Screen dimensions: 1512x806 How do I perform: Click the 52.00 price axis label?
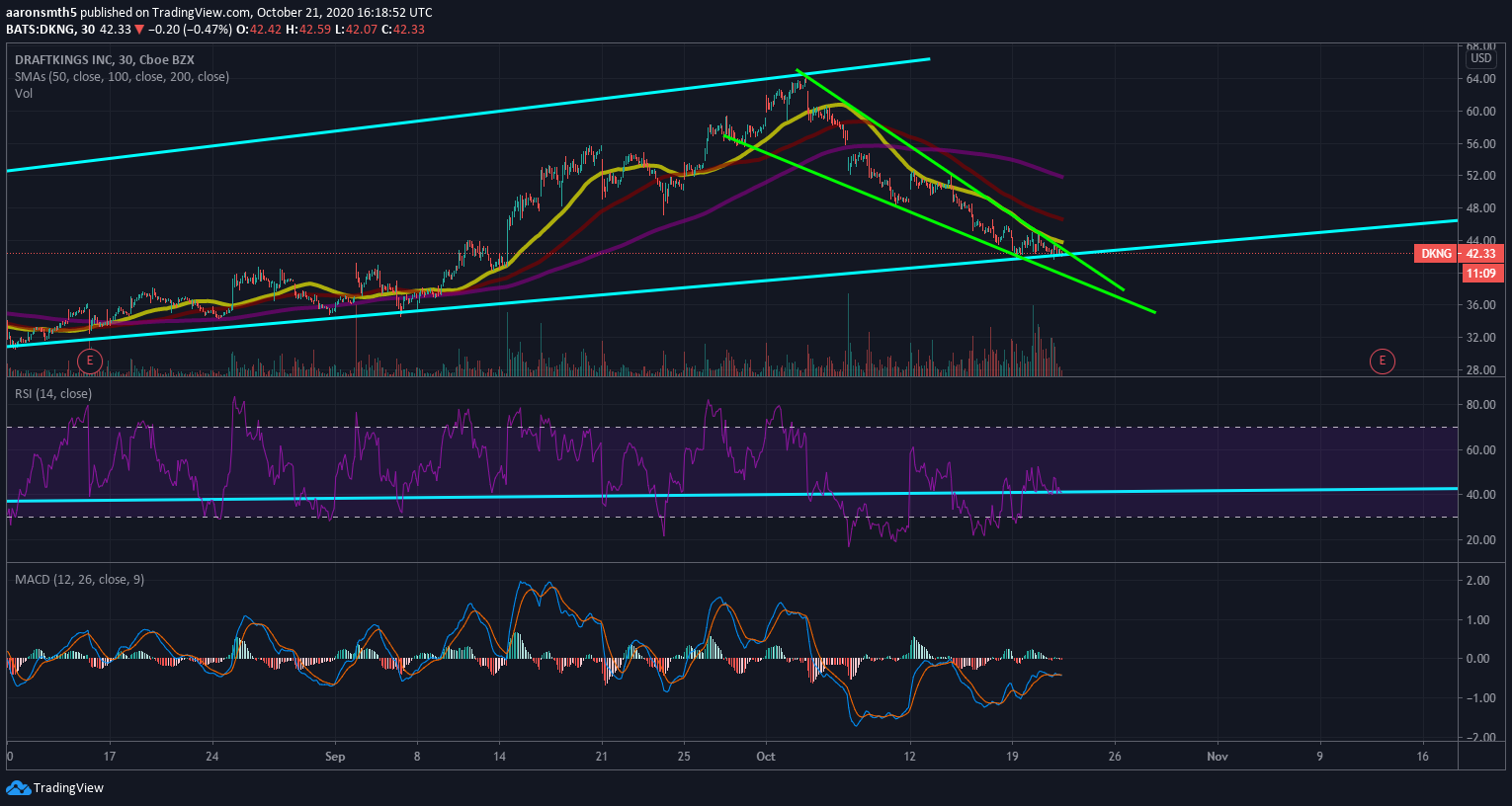[x=1480, y=176]
